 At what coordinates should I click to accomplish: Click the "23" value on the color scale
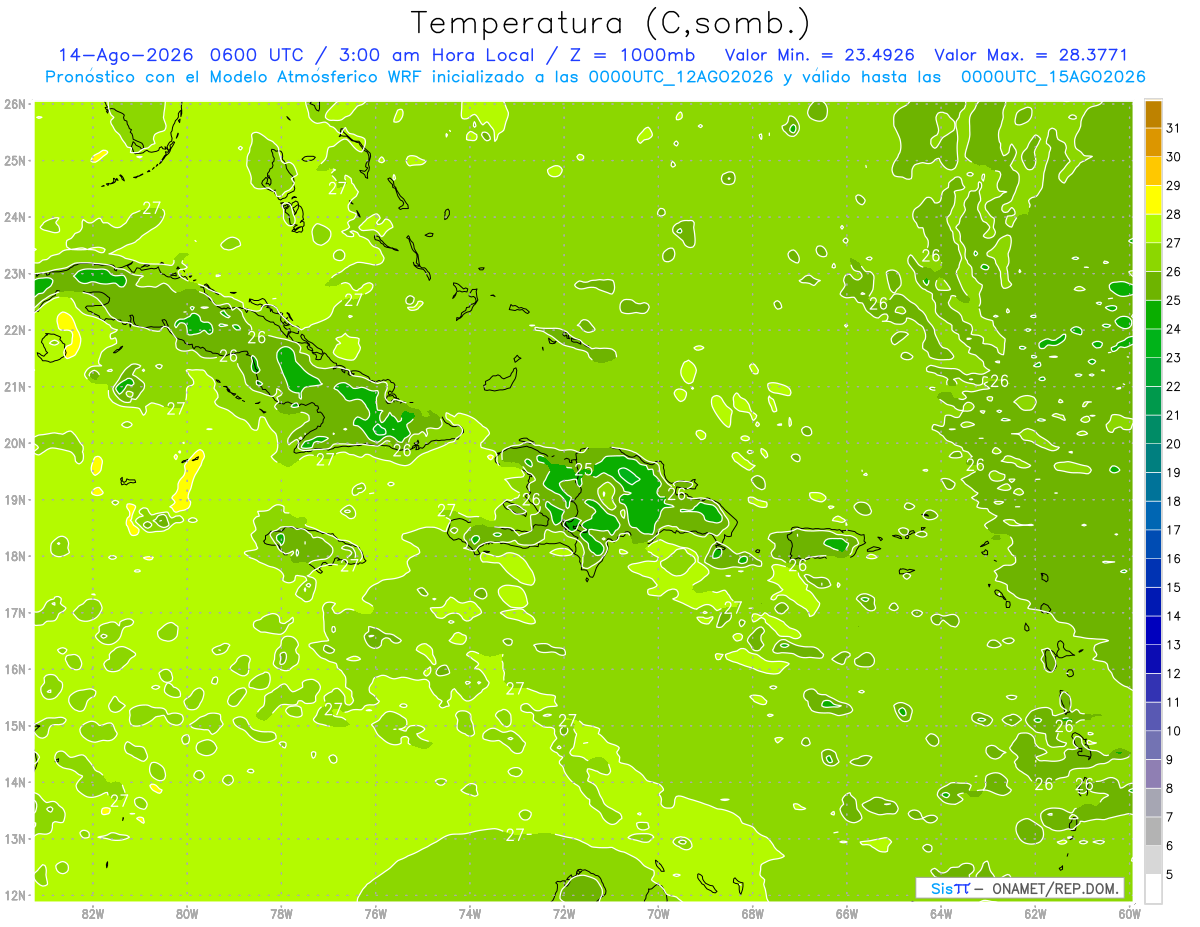pyautogui.click(x=1173, y=358)
